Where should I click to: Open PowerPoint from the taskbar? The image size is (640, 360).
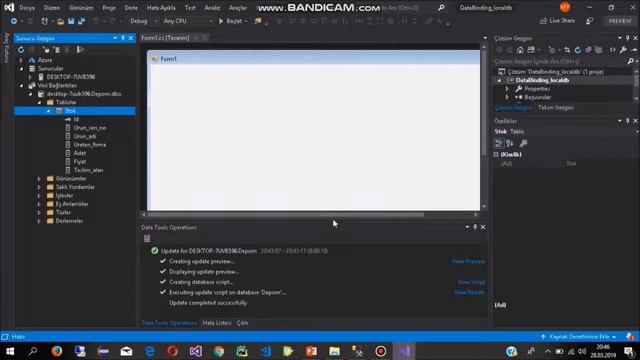pos(311,351)
